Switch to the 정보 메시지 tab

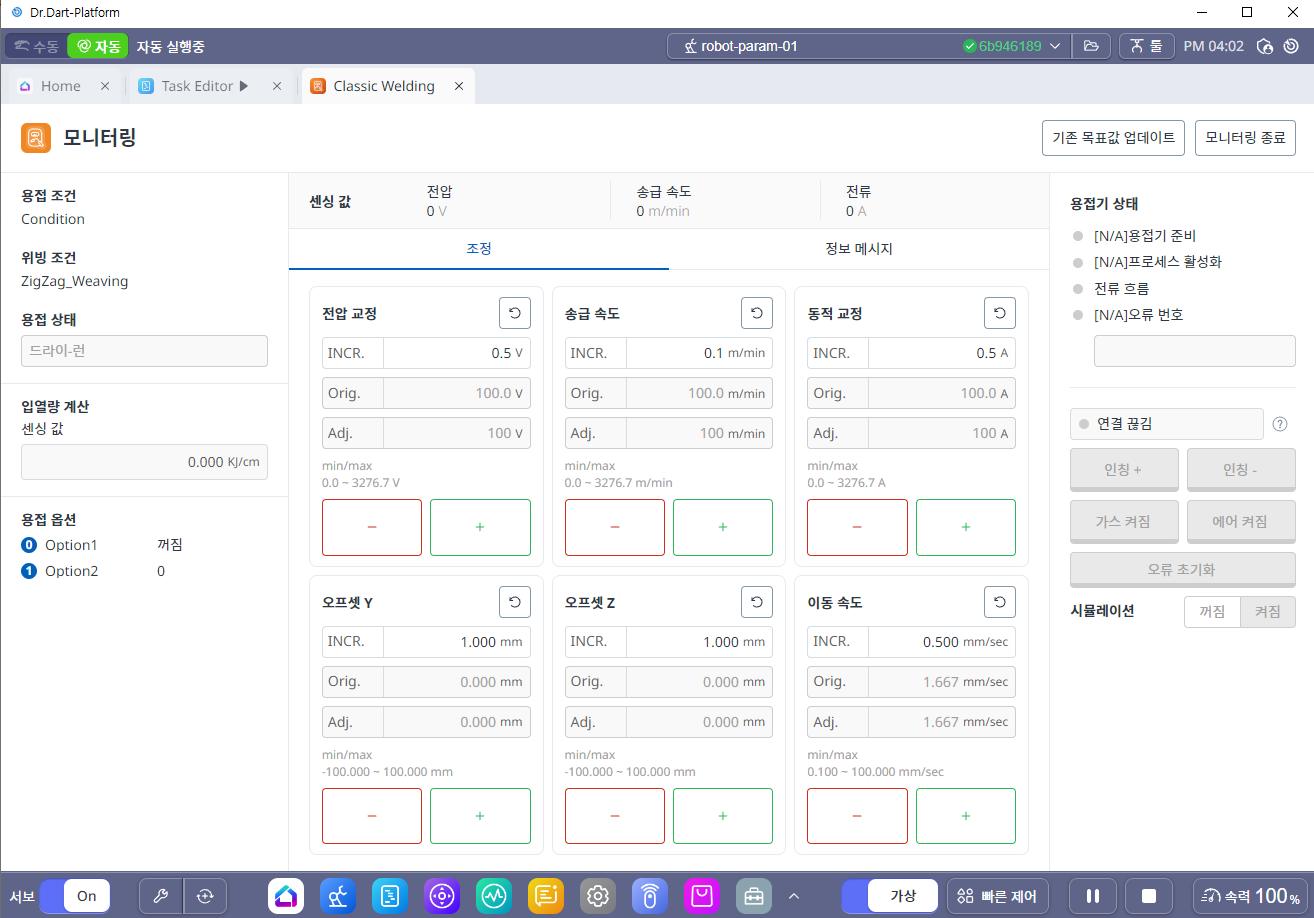click(x=858, y=249)
